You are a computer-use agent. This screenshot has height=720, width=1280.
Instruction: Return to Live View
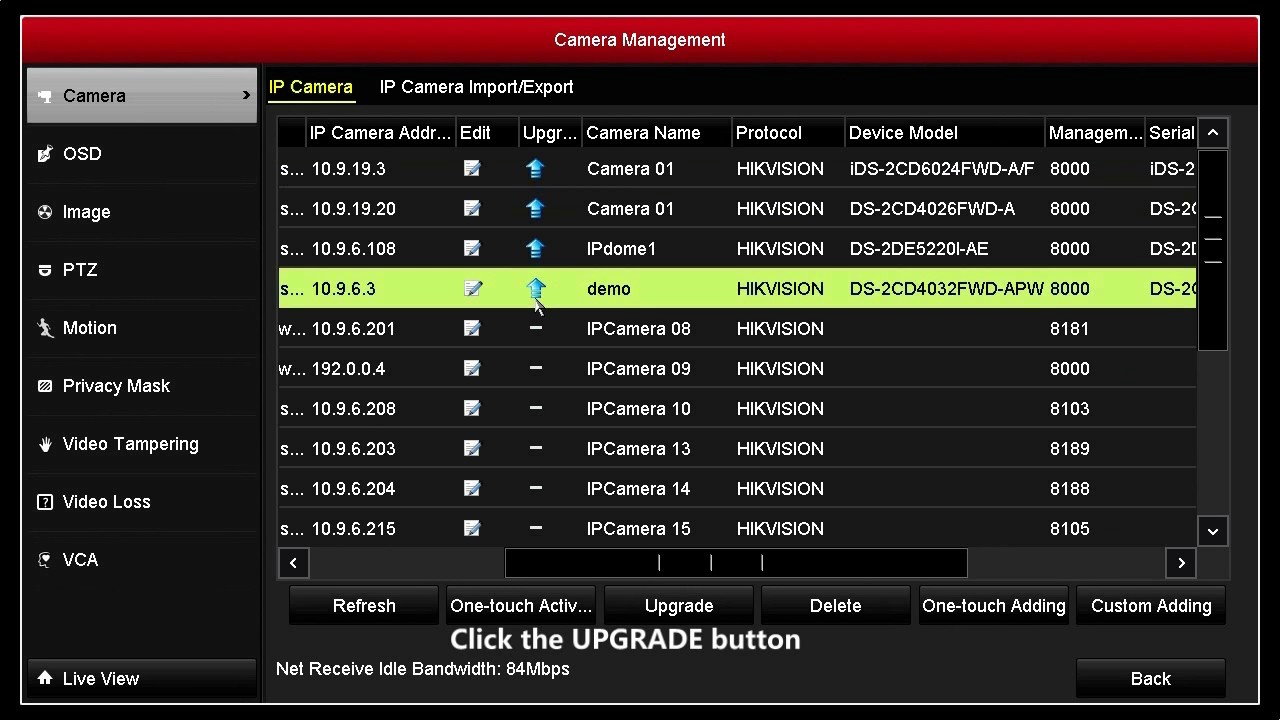click(x=142, y=678)
